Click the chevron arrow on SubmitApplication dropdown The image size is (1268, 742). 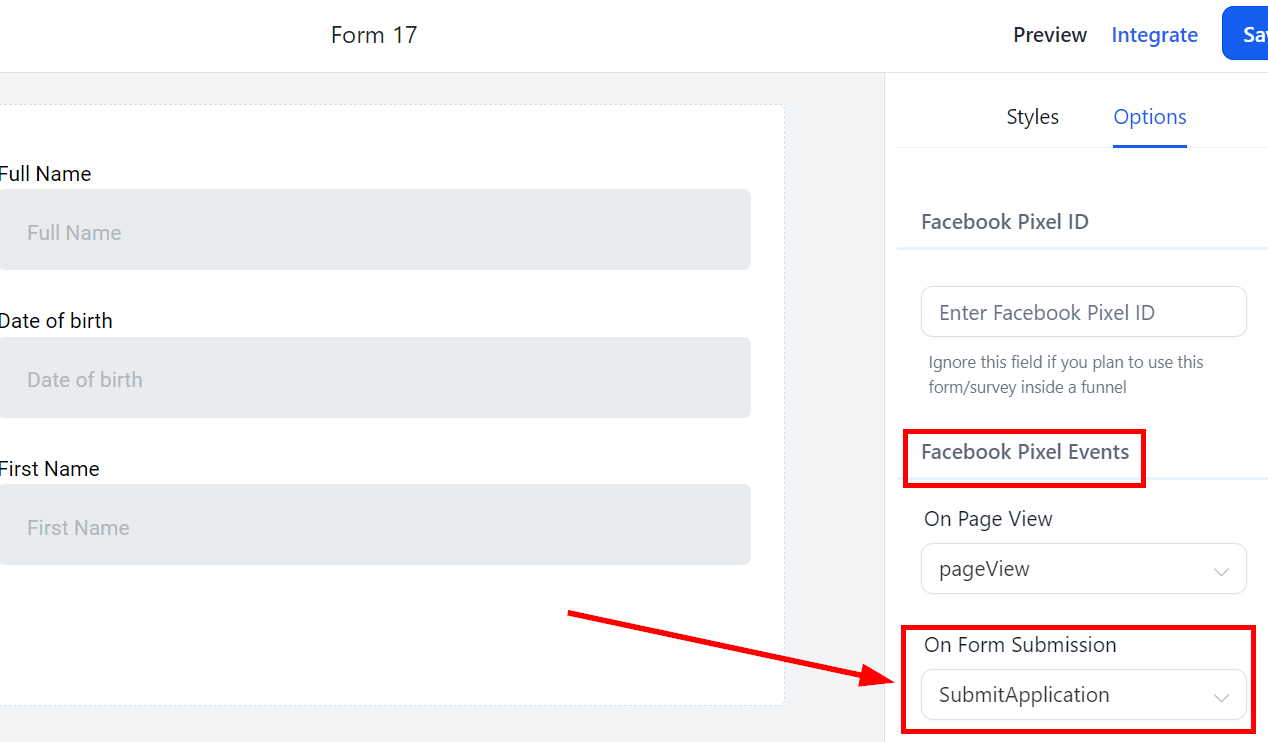[1221, 697]
